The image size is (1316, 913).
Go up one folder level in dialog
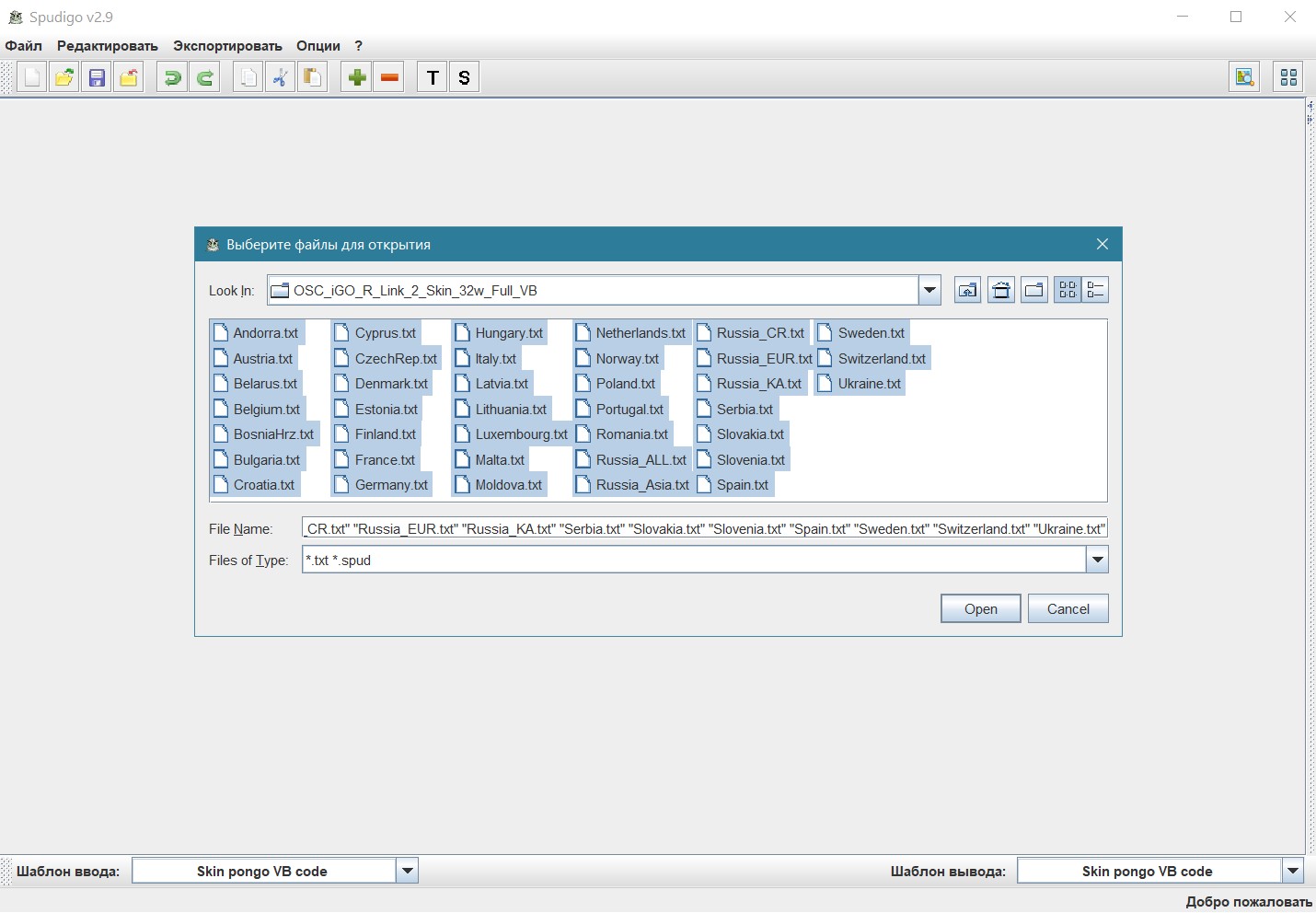(x=967, y=290)
